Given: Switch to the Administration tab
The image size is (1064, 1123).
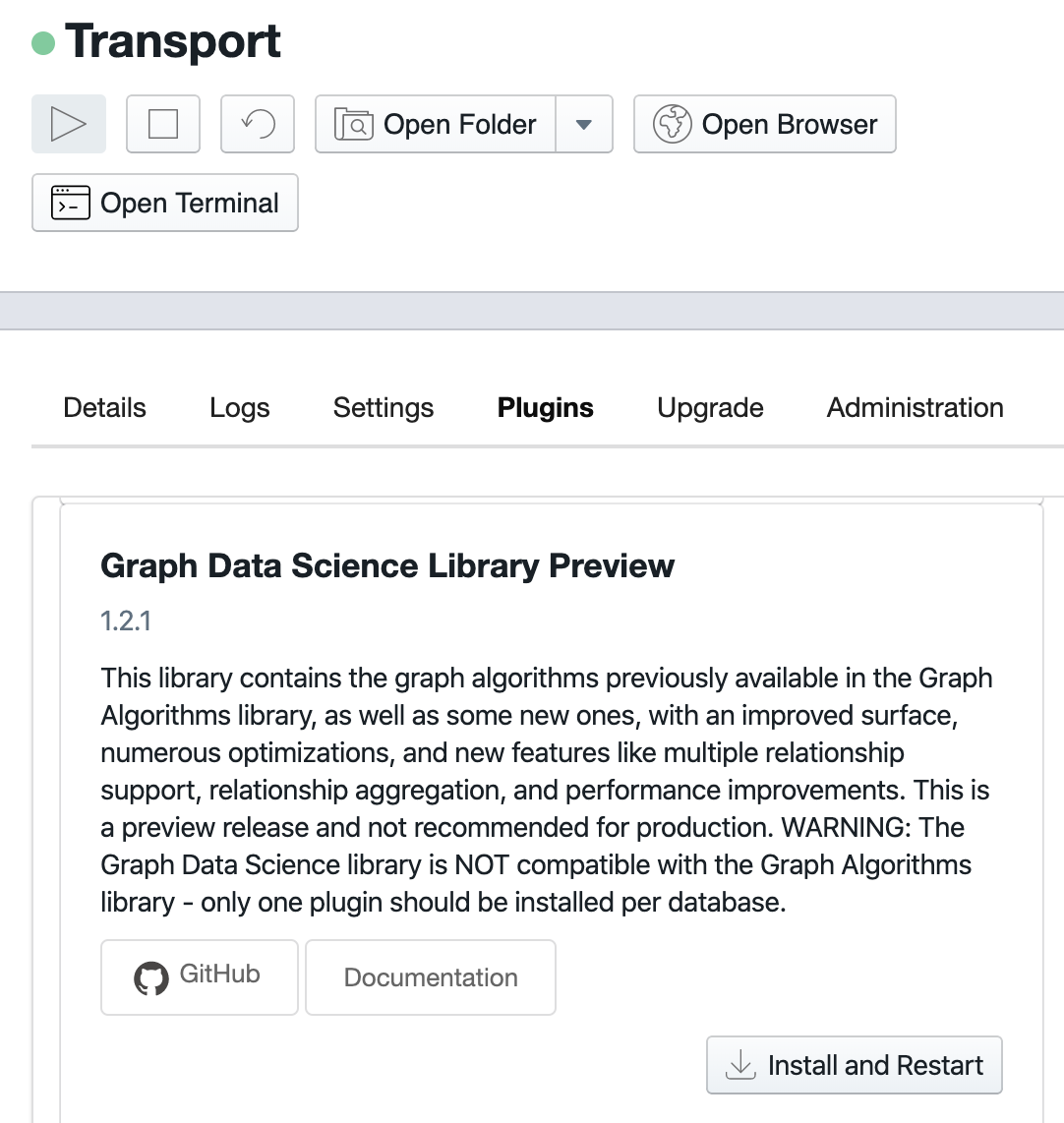Looking at the screenshot, I should point(916,407).
